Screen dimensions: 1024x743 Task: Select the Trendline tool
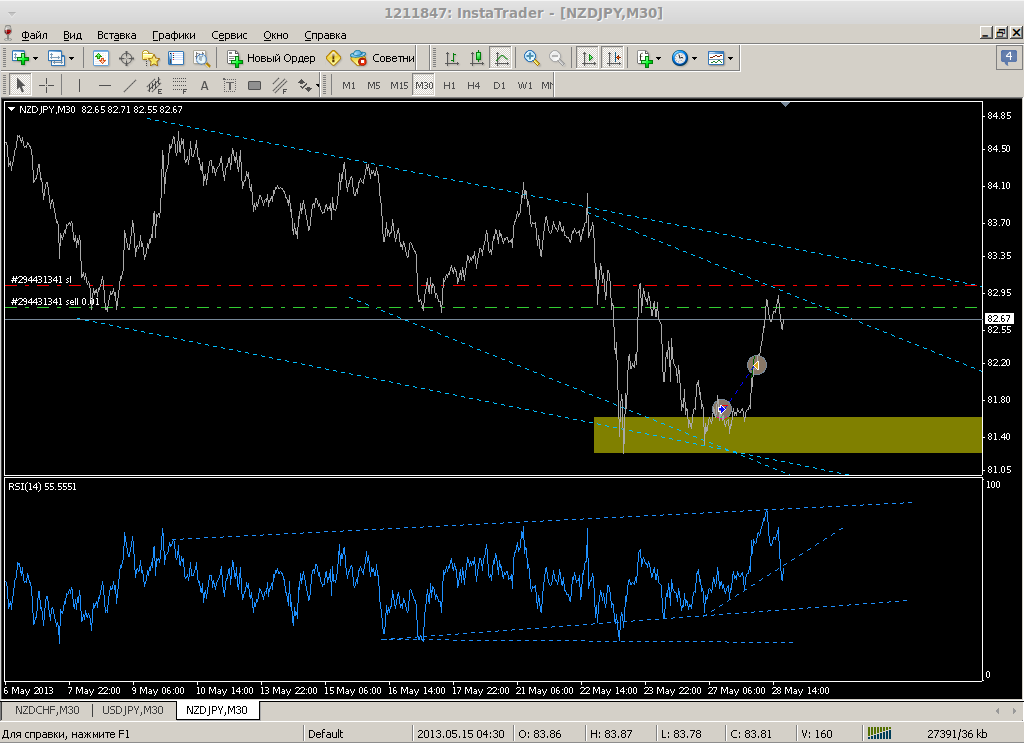130,85
